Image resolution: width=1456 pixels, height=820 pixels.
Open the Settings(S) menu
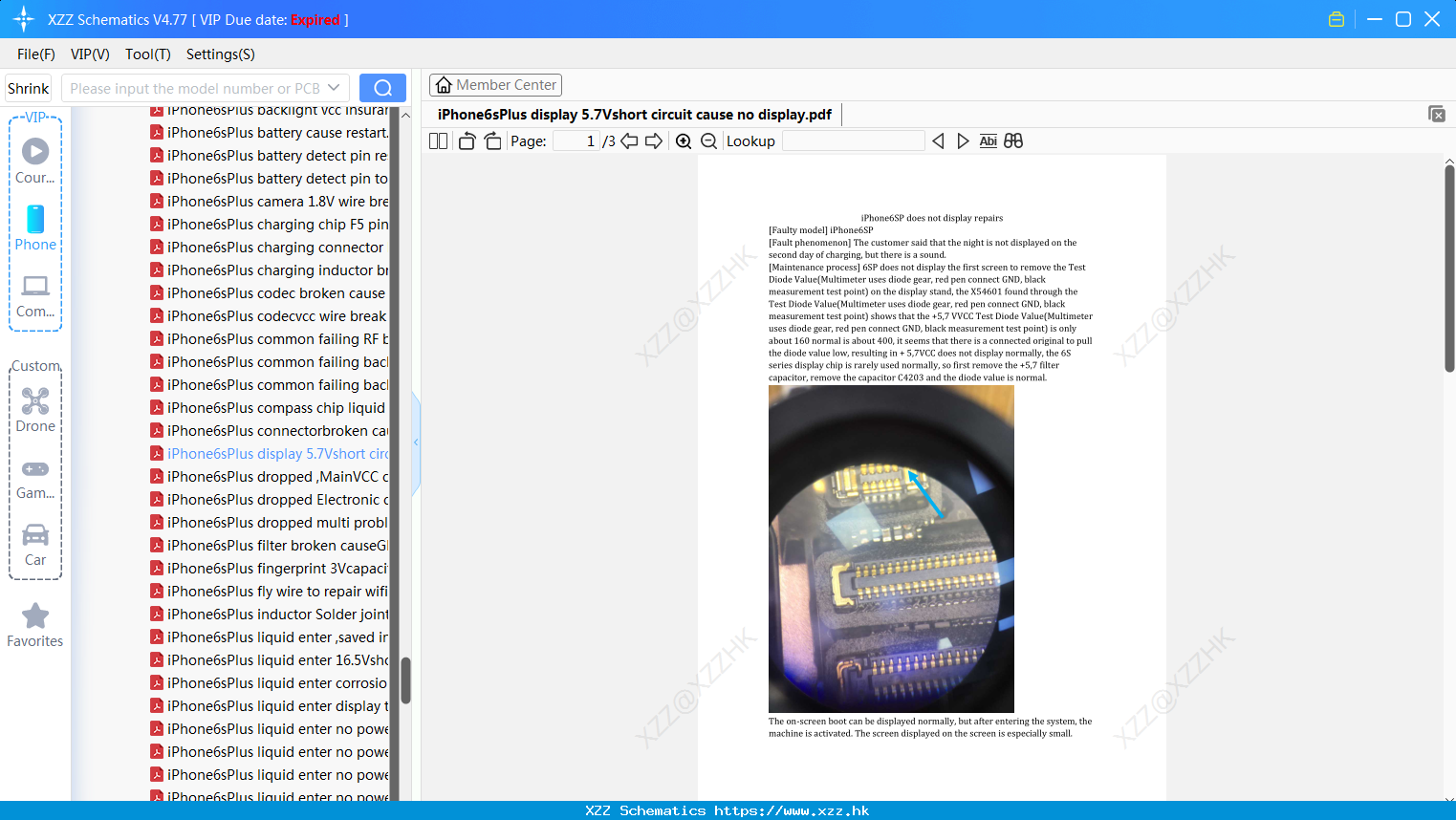pyautogui.click(x=221, y=54)
